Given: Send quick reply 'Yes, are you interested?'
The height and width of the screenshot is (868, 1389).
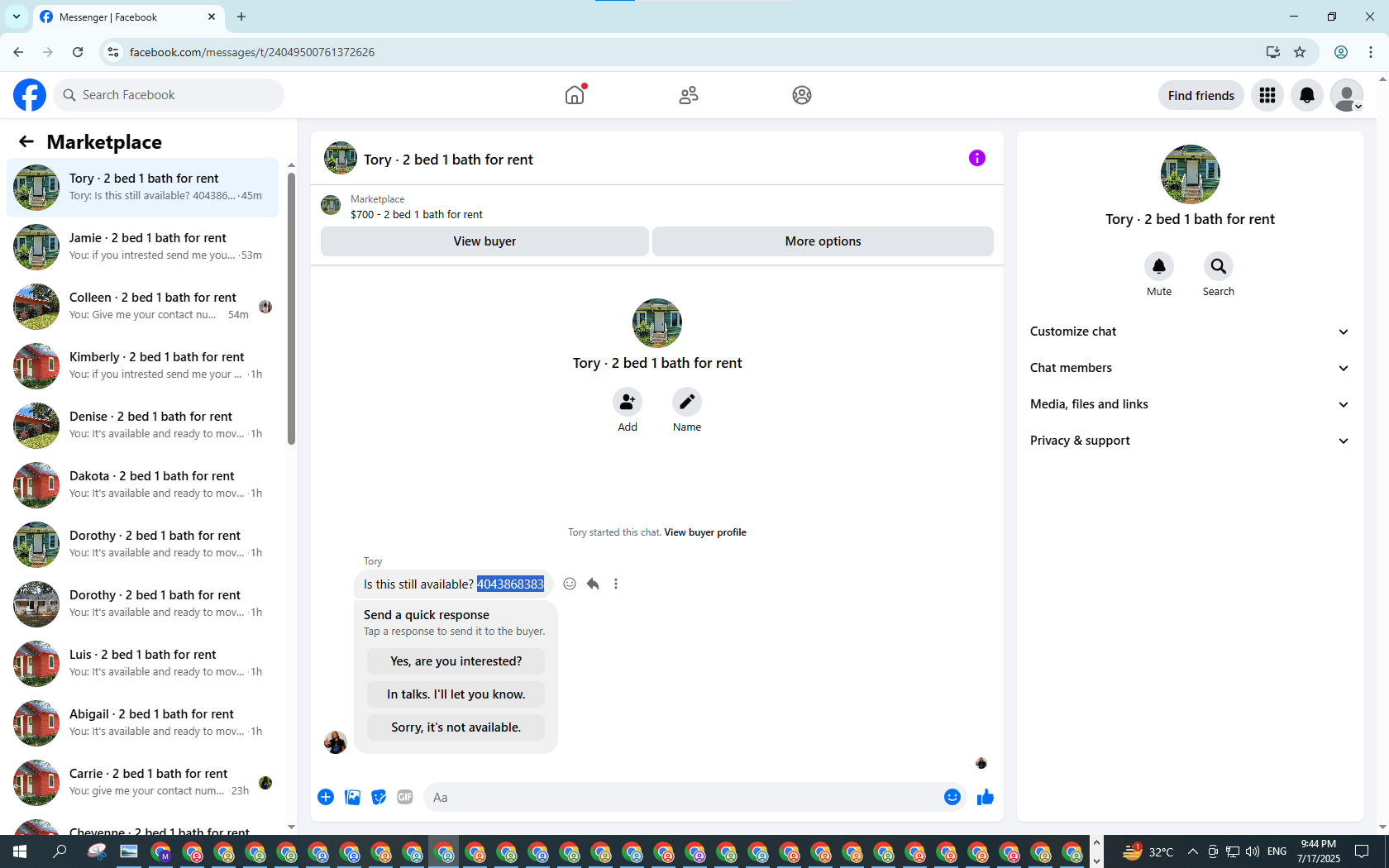Looking at the screenshot, I should pyautogui.click(x=456, y=661).
